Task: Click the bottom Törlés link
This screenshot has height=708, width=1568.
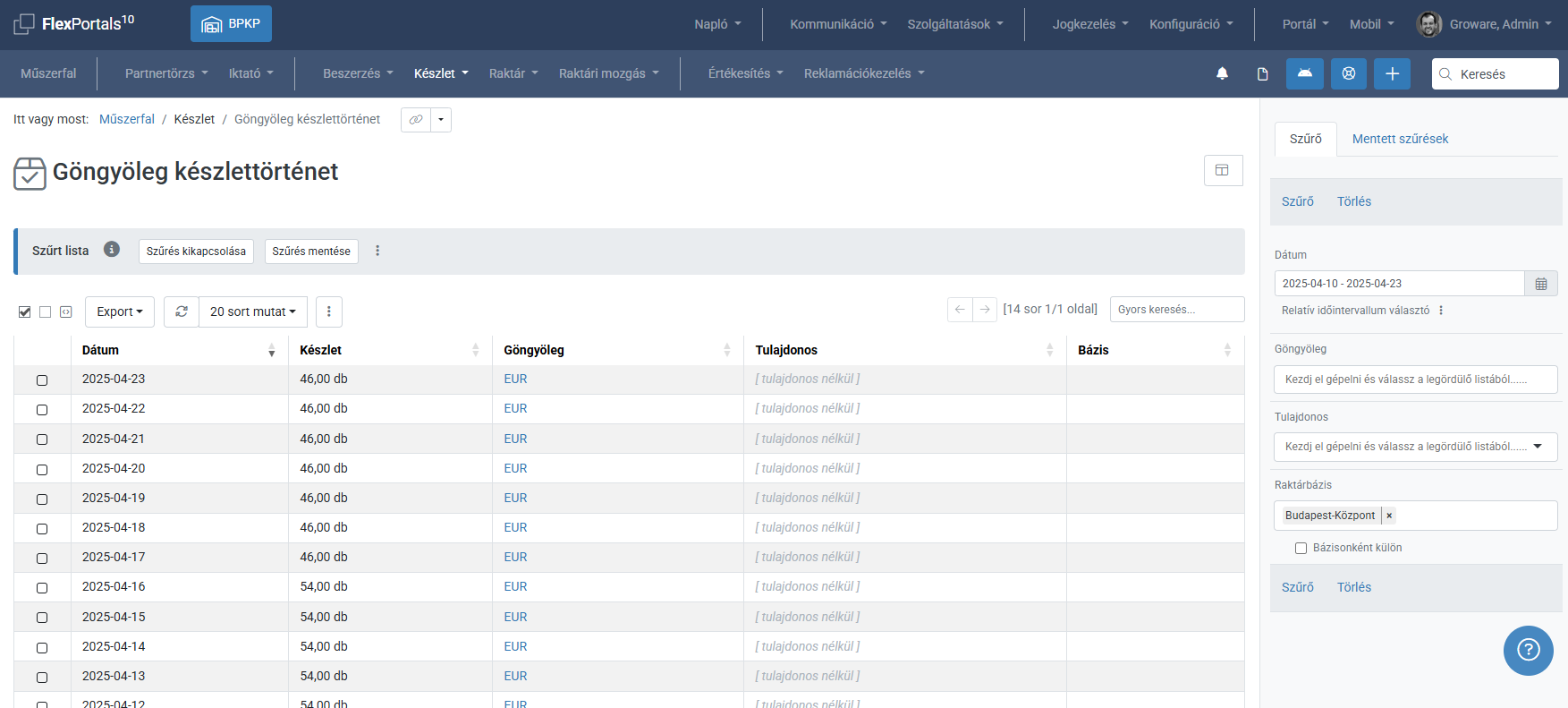Action: [1354, 587]
